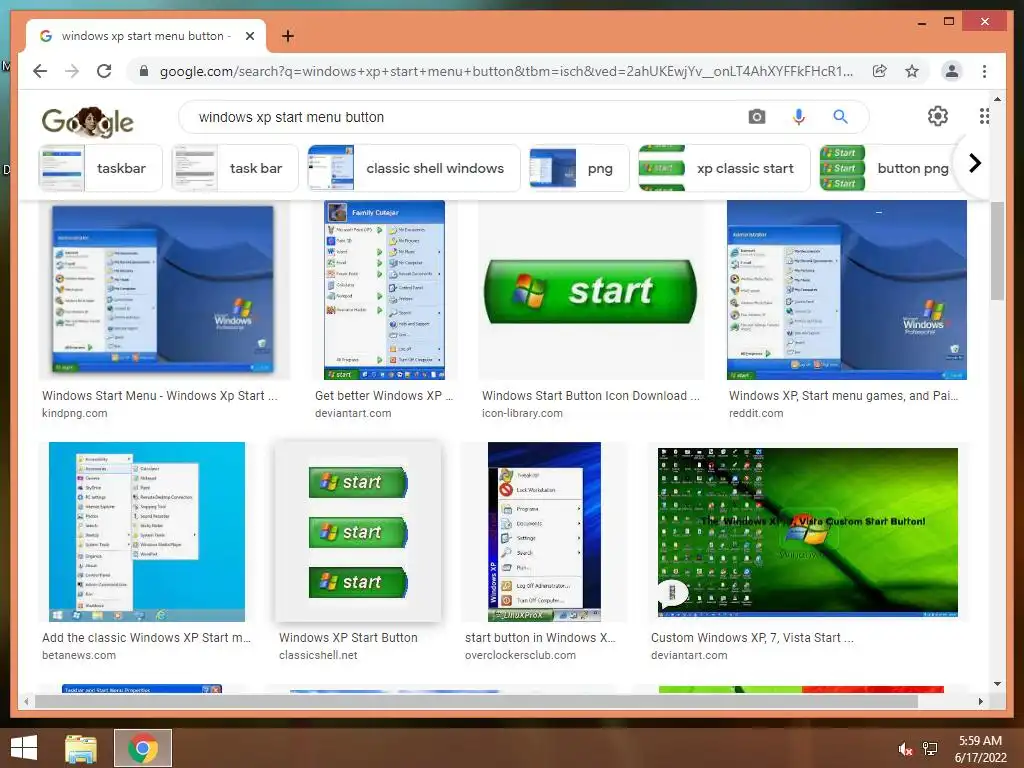Click the blue magnifier search button
The height and width of the screenshot is (768, 1024).
click(x=840, y=117)
